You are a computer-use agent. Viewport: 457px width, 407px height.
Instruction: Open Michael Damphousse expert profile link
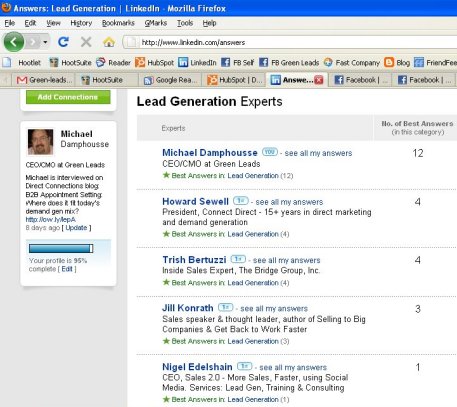click(x=210, y=153)
